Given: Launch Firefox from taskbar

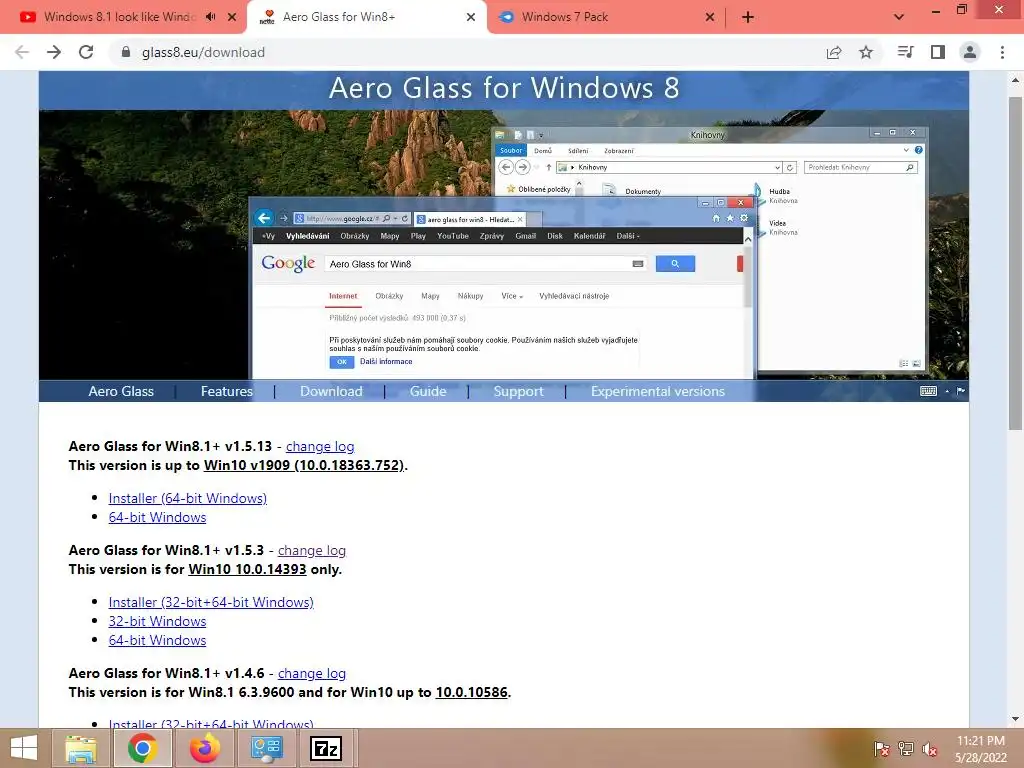Looking at the screenshot, I should coord(204,748).
